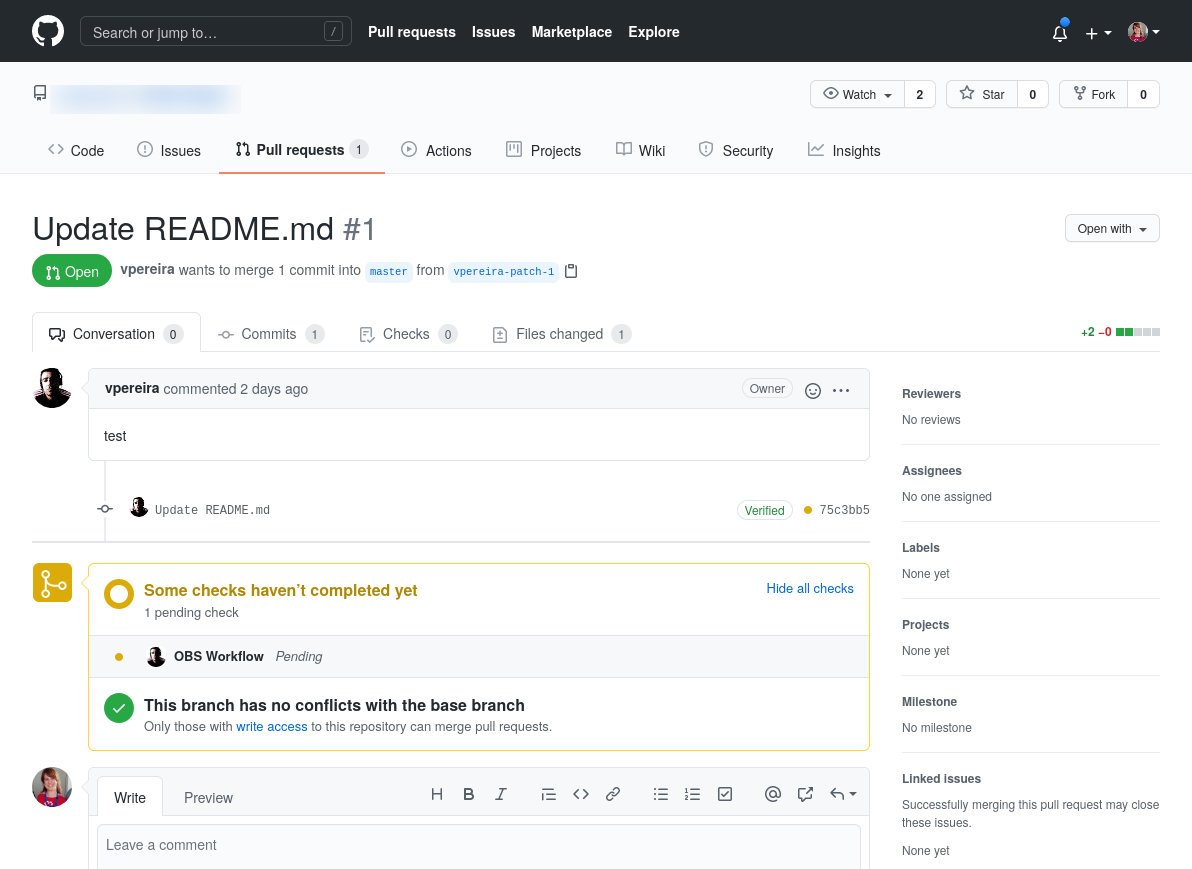Switch to the Files changed tab
The height and width of the screenshot is (869, 1192).
(561, 334)
